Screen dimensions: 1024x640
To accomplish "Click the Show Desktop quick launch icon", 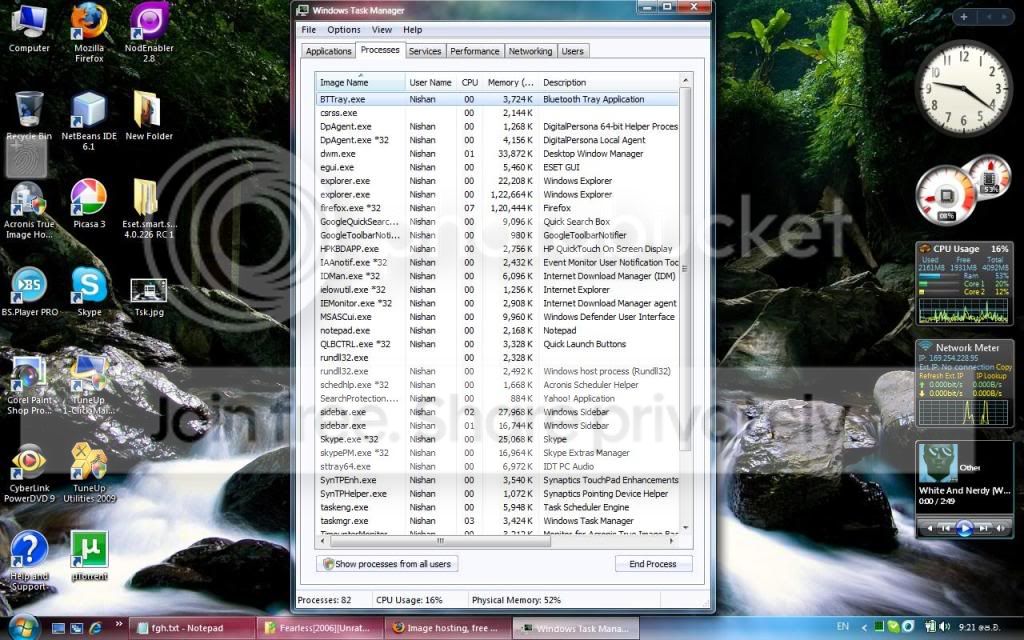I will tap(59, 628).
